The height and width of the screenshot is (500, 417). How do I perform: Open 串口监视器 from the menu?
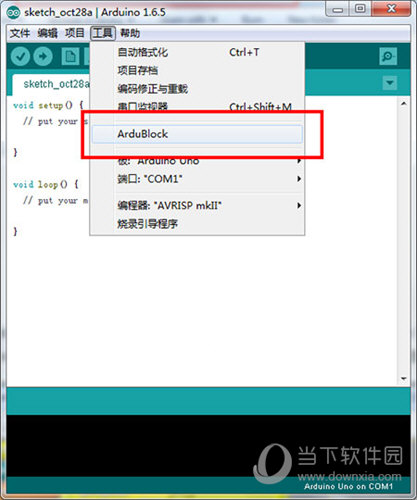click(x=197, y=106)
